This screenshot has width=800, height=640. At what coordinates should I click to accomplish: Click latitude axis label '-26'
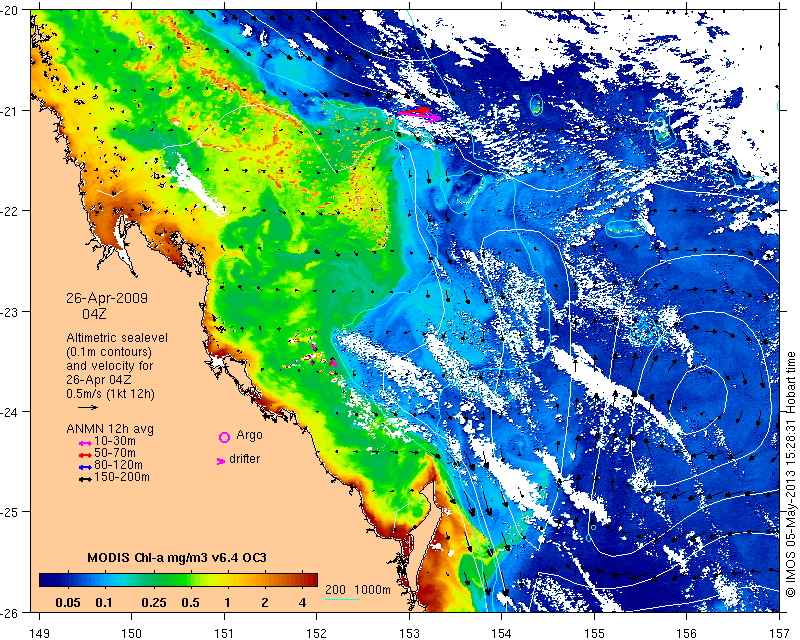point(10,612)
